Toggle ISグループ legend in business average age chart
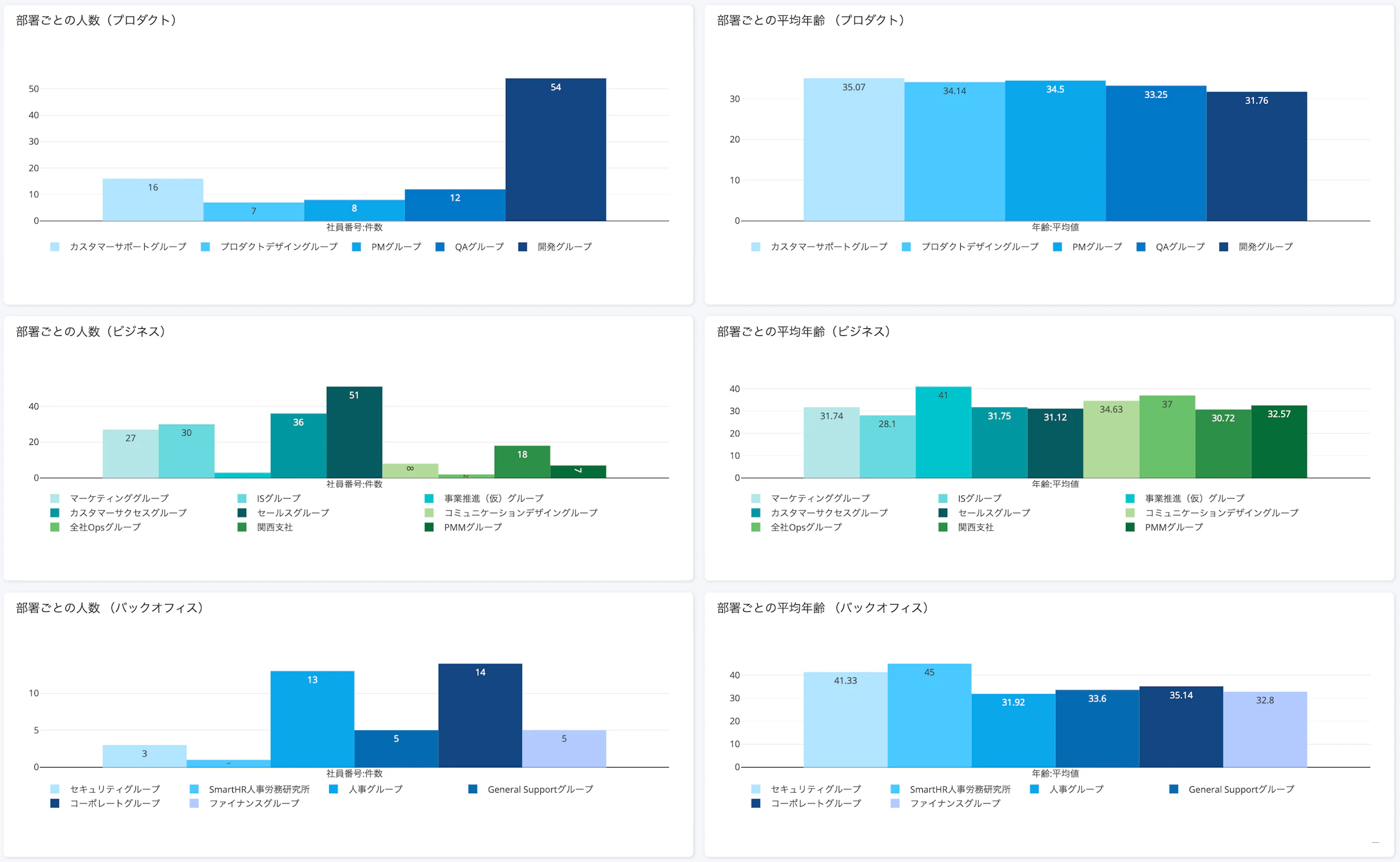Screen dimensions: 1400x862 tap(979, 499)
